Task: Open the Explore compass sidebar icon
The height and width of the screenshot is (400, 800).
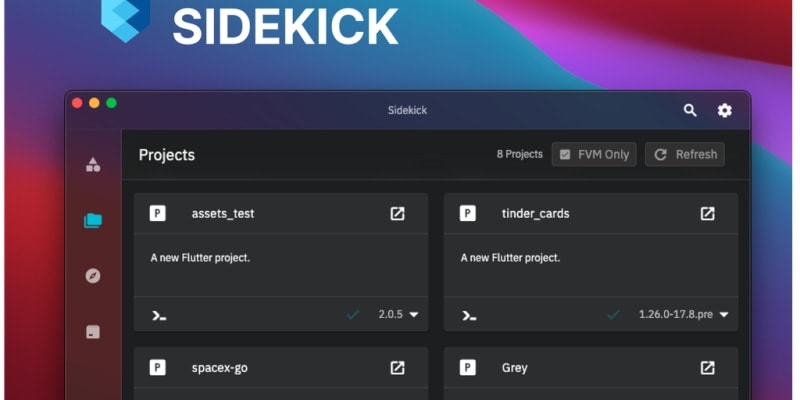Action: (93, 275)
